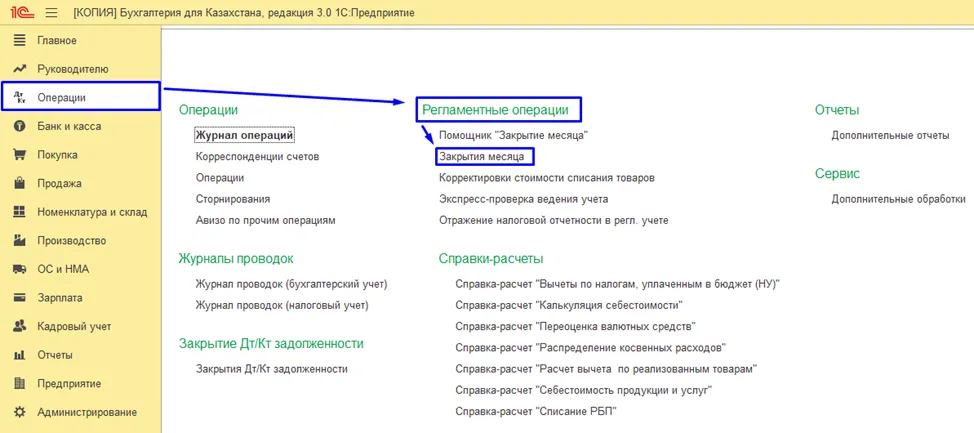Screen dimensions: 974x433
Task: Open the hamburger main menu icon
Action: [52, 12]
